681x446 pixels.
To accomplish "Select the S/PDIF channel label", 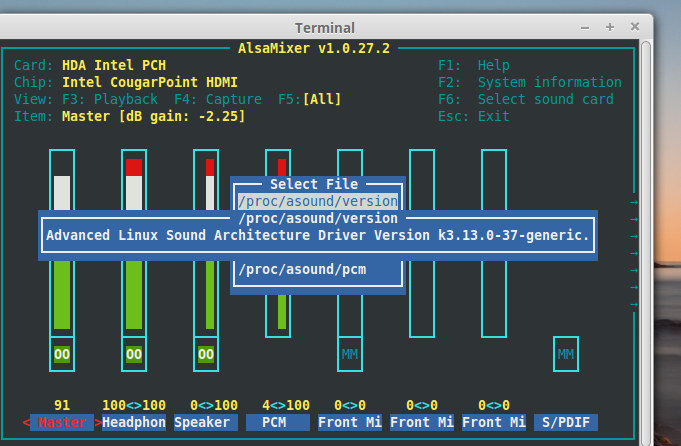I will click(x=566, y=423).
